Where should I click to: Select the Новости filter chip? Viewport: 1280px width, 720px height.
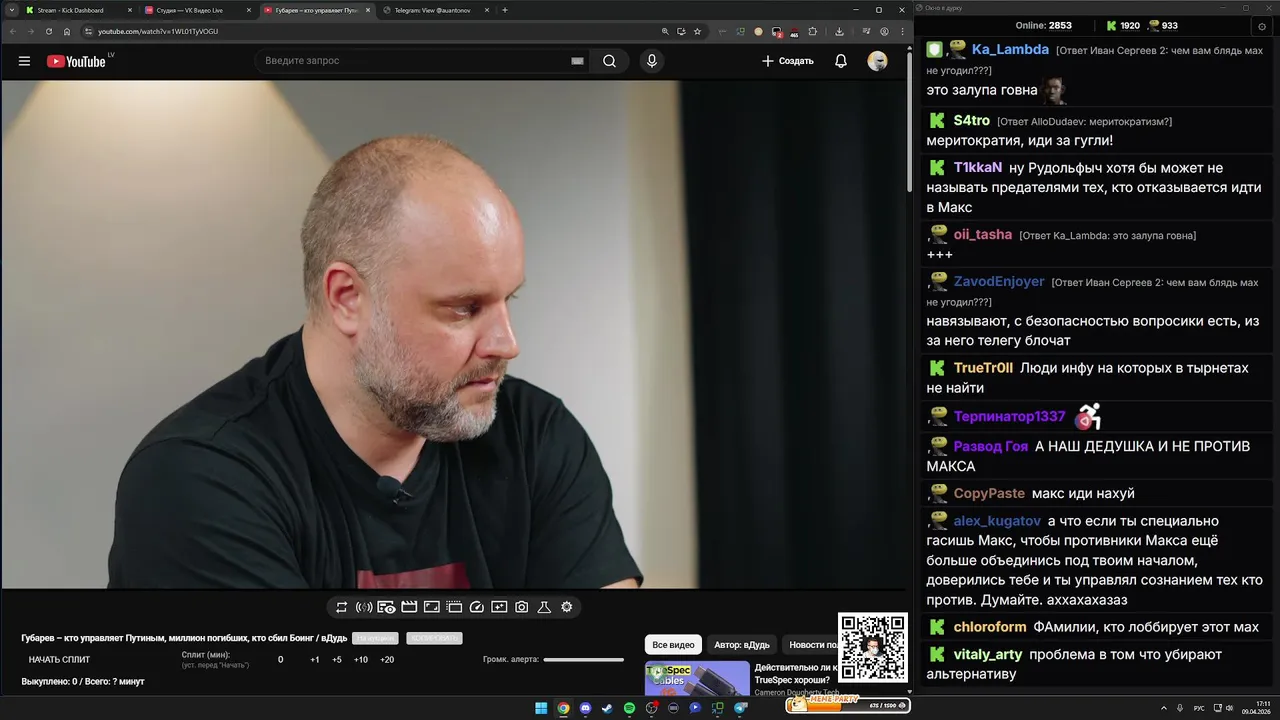(811, 645)
